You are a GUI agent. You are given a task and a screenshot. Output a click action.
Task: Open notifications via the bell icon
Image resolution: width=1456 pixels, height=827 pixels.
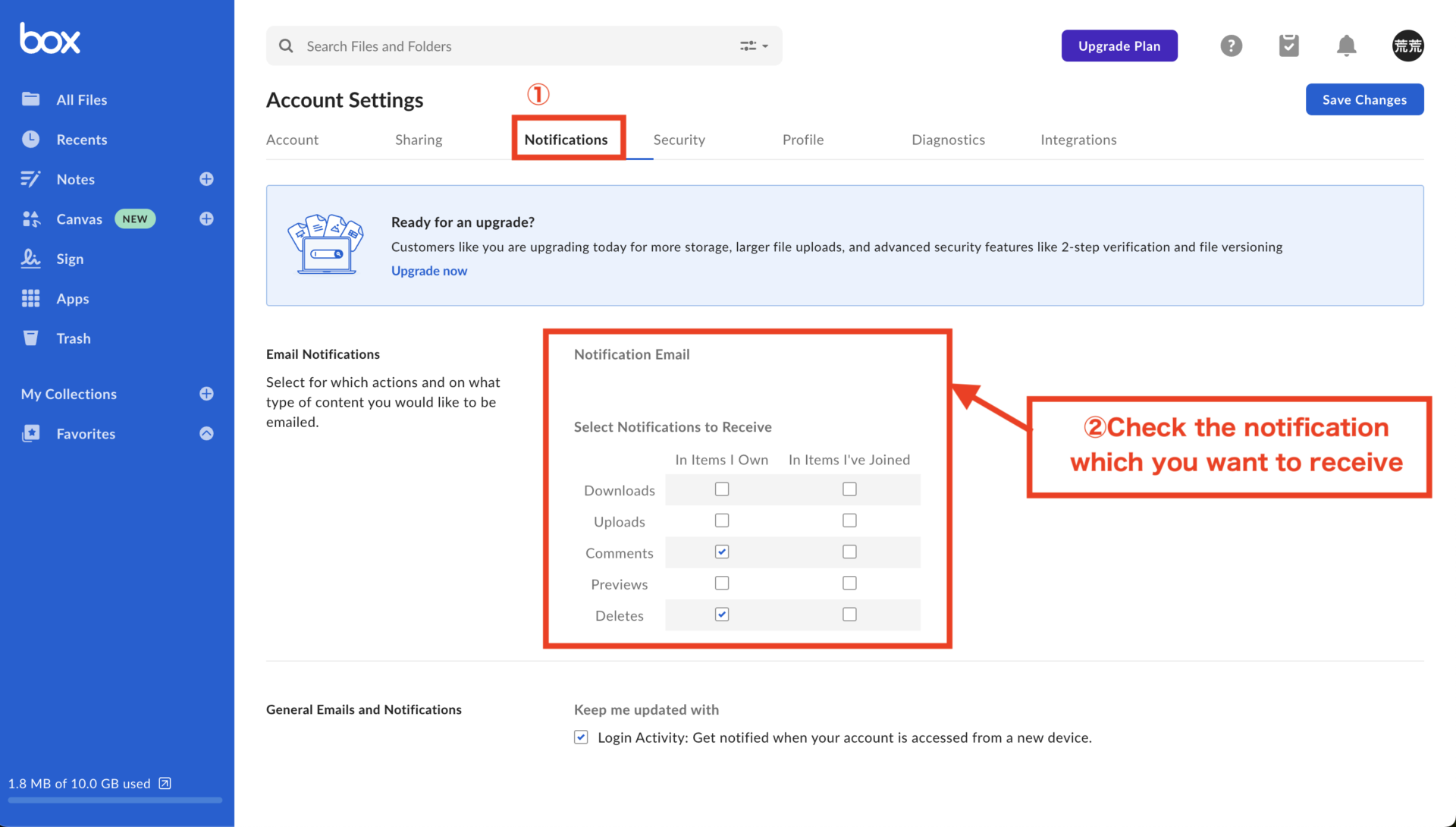click(1346, 46)
